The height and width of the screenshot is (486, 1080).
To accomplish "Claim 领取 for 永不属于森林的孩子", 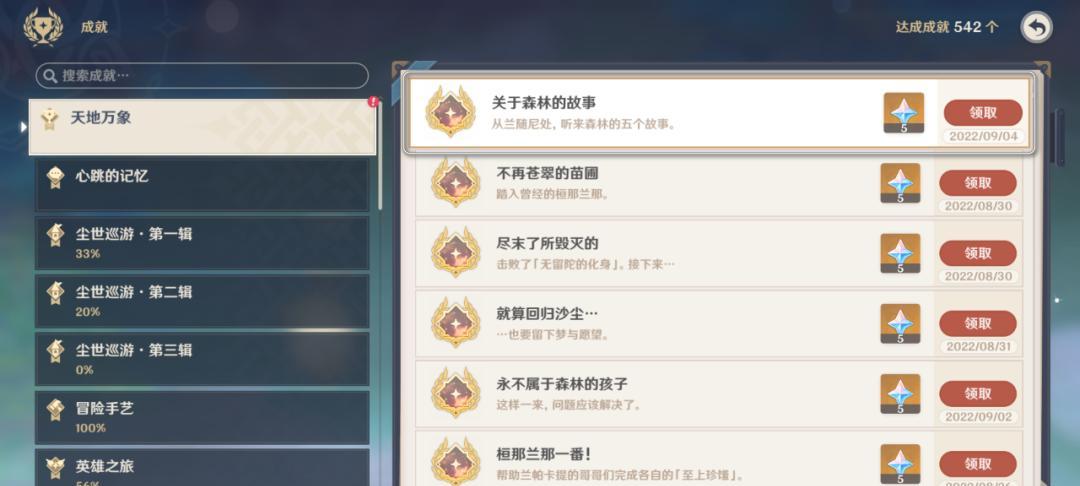I will [x=978, y=394].
